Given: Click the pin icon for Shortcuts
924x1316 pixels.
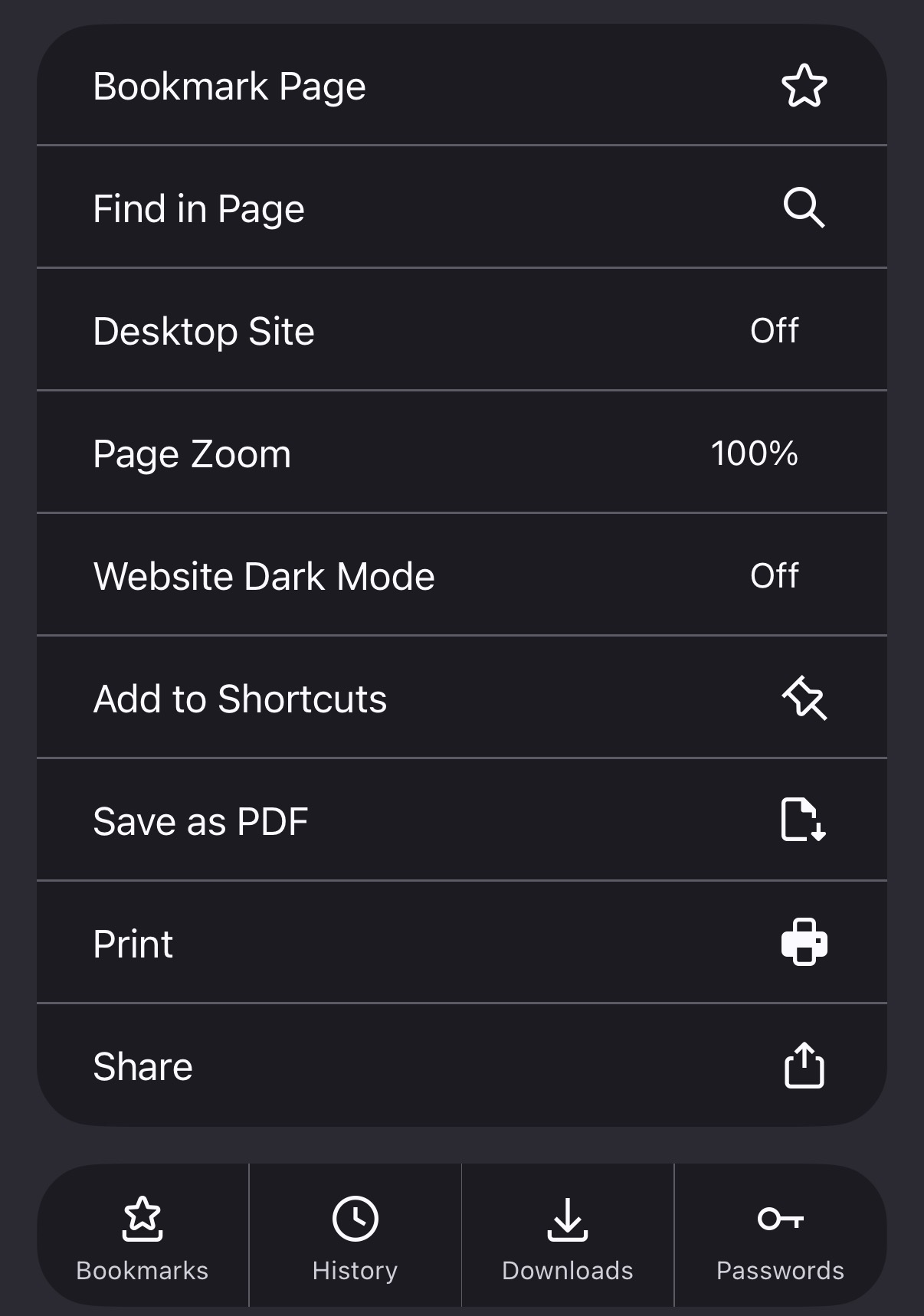Looking at the screenshot, I should coord(804,698).
